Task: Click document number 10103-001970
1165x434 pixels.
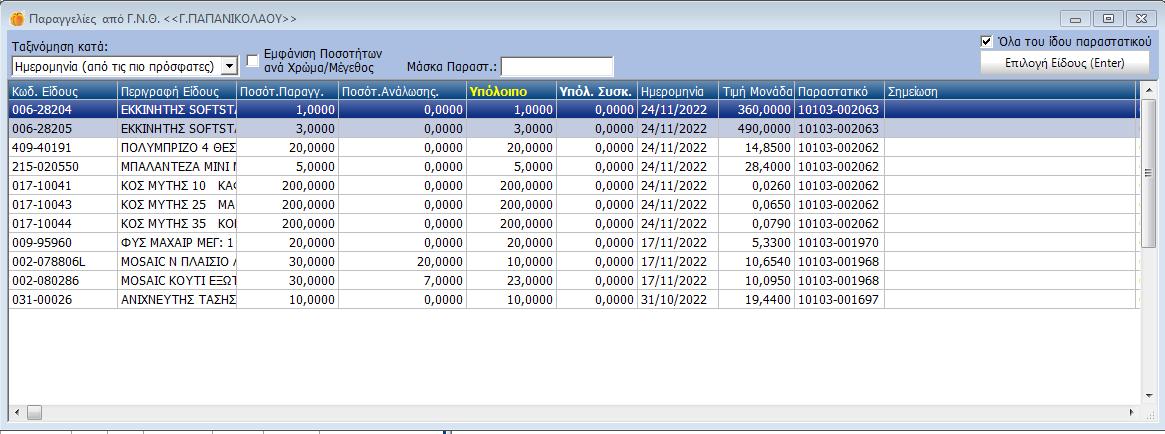Action: coord(838,242)
